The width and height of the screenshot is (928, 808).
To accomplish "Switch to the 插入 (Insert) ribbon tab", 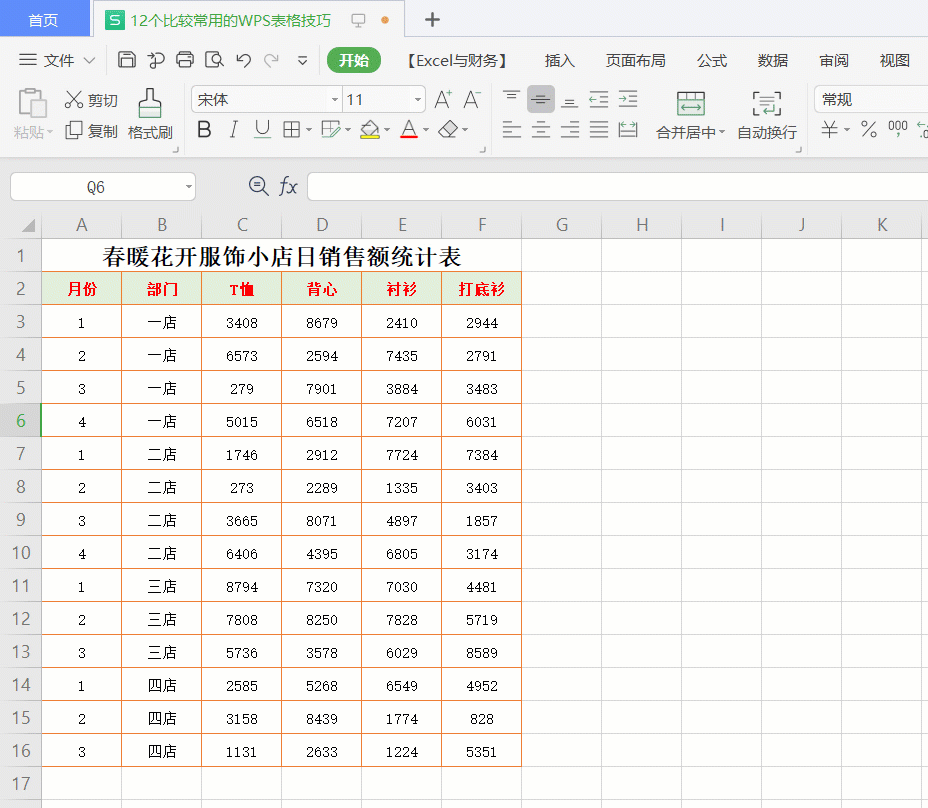I will [x=560, y=61].
